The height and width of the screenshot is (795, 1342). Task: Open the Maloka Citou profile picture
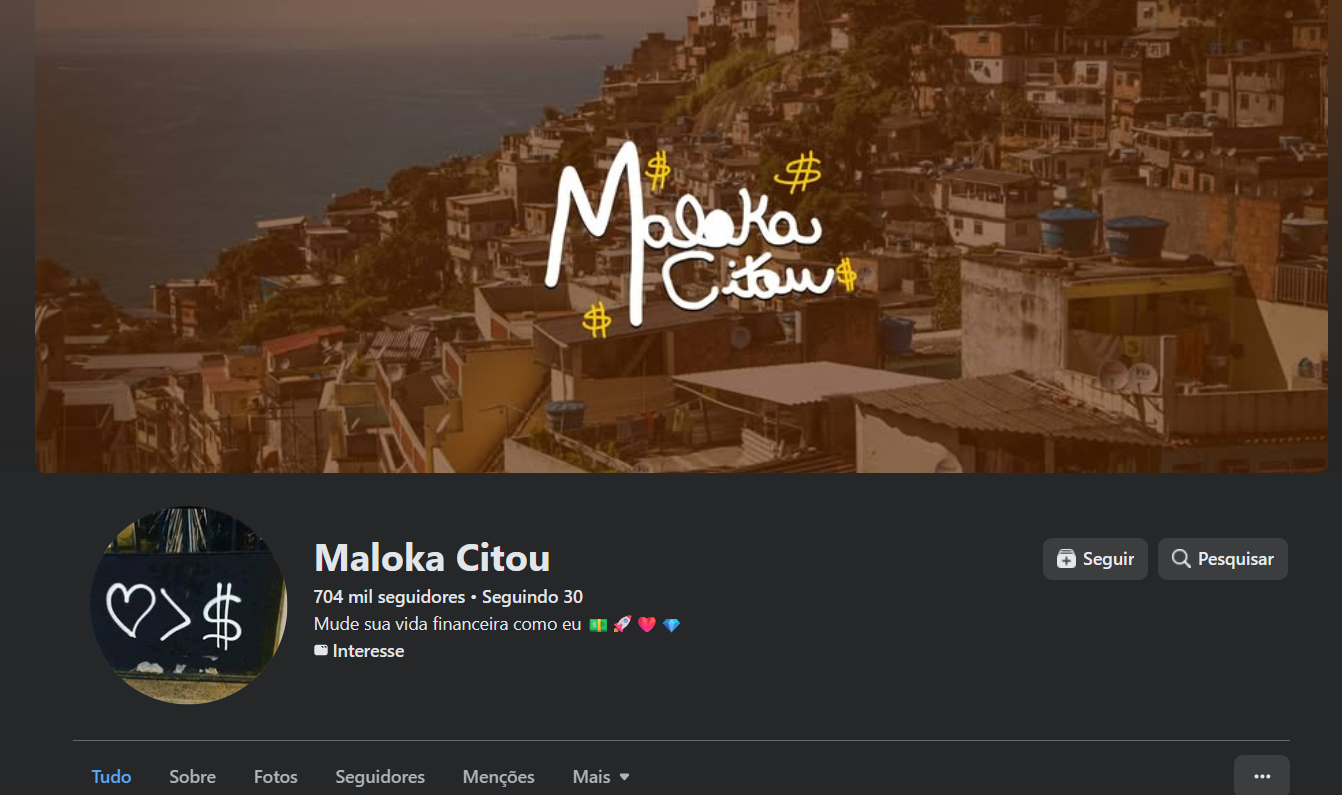(189, 605)
